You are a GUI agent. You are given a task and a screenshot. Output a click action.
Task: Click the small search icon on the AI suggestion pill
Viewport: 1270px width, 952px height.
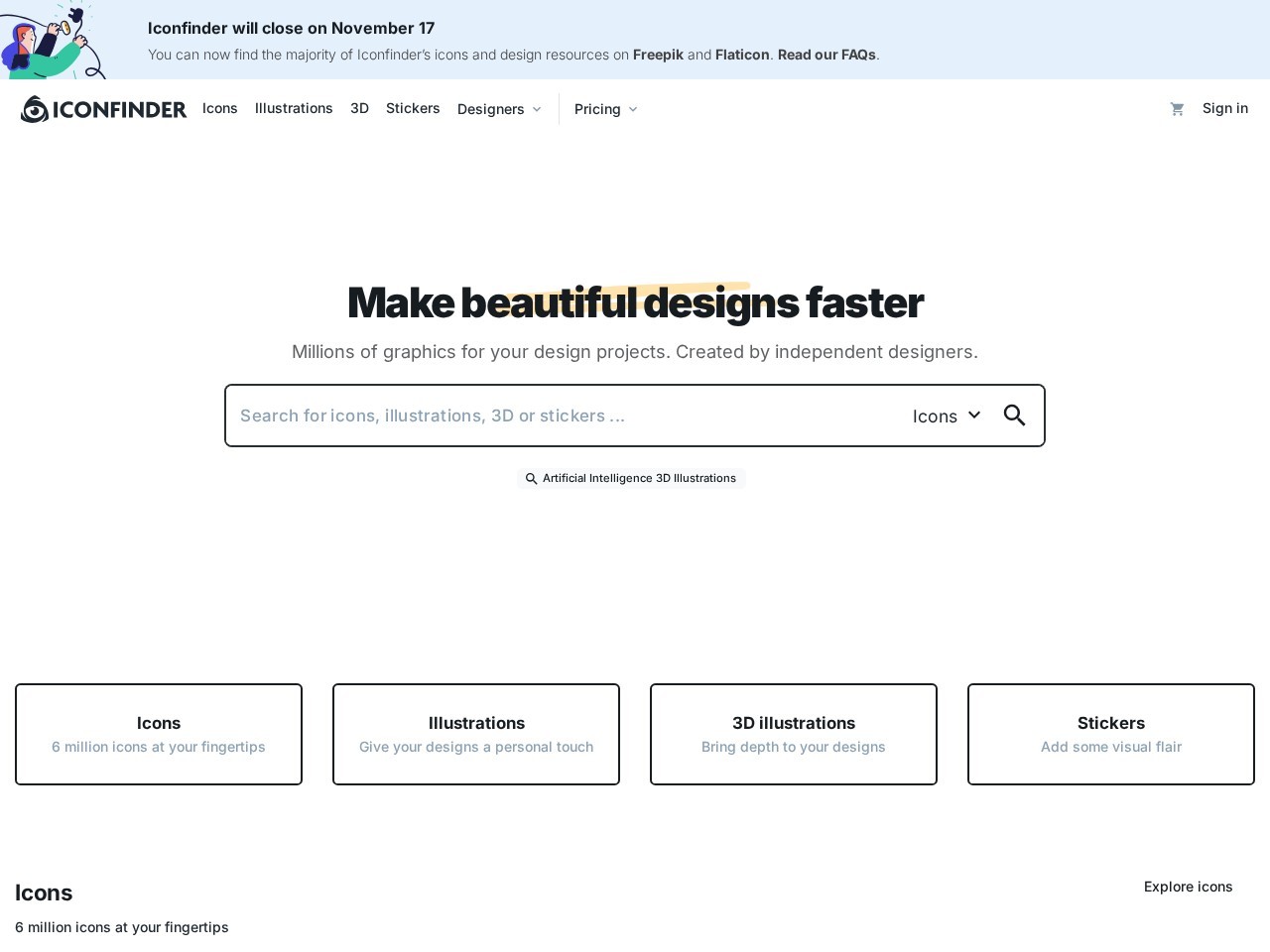[532, 478]
